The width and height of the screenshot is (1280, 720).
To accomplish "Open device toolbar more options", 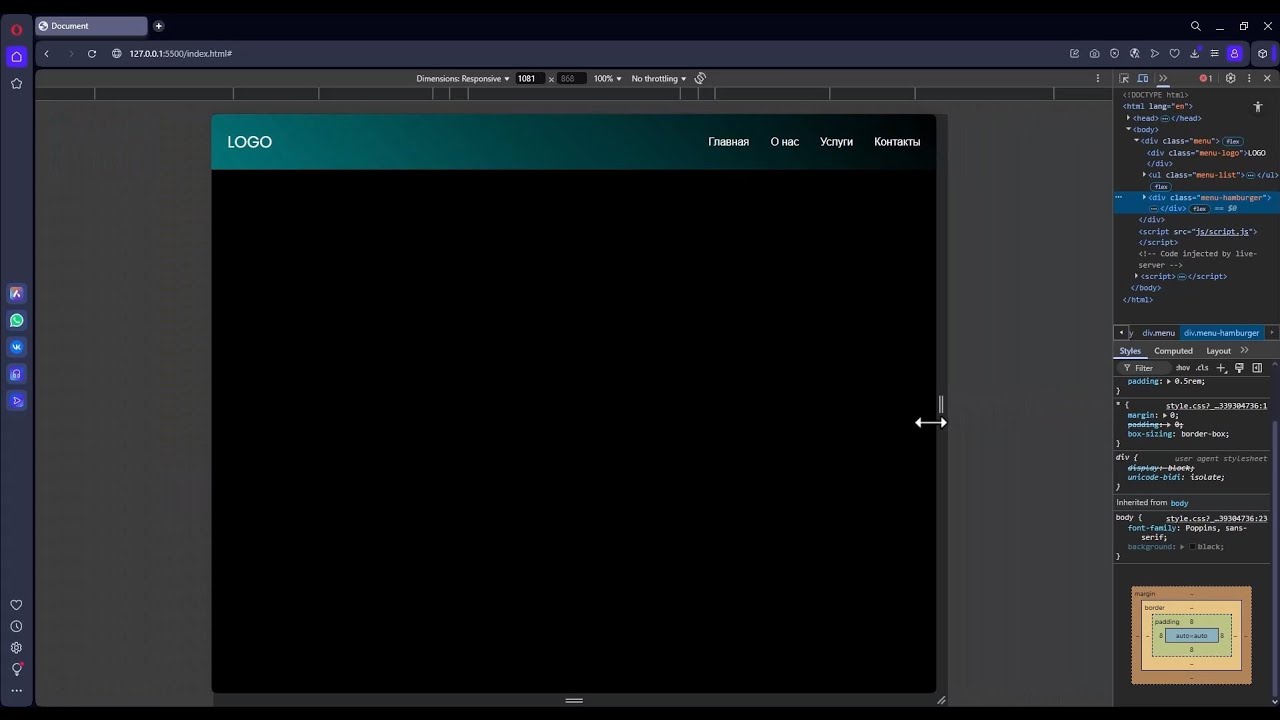I will pos(1098,78).
